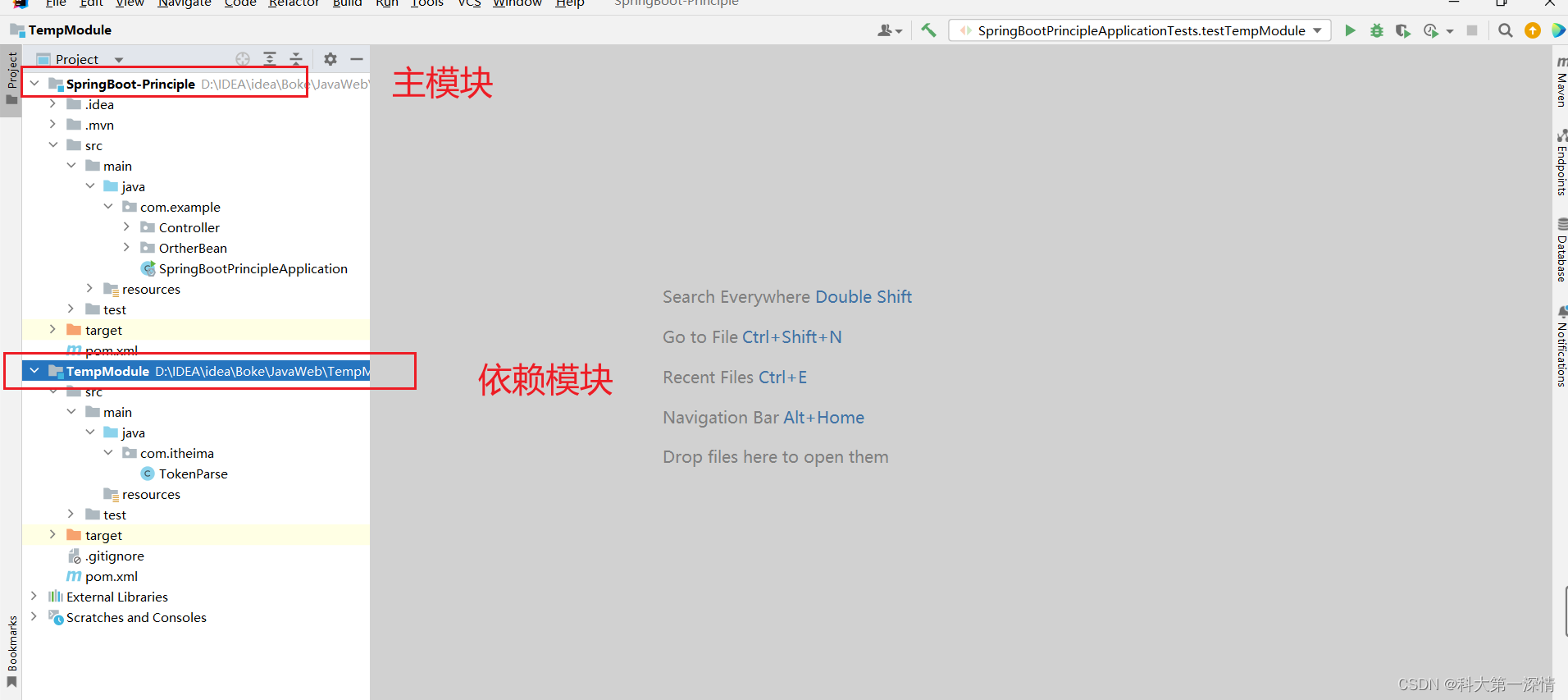
Task: Open the Endpoints tool window
Action: 1561,162
